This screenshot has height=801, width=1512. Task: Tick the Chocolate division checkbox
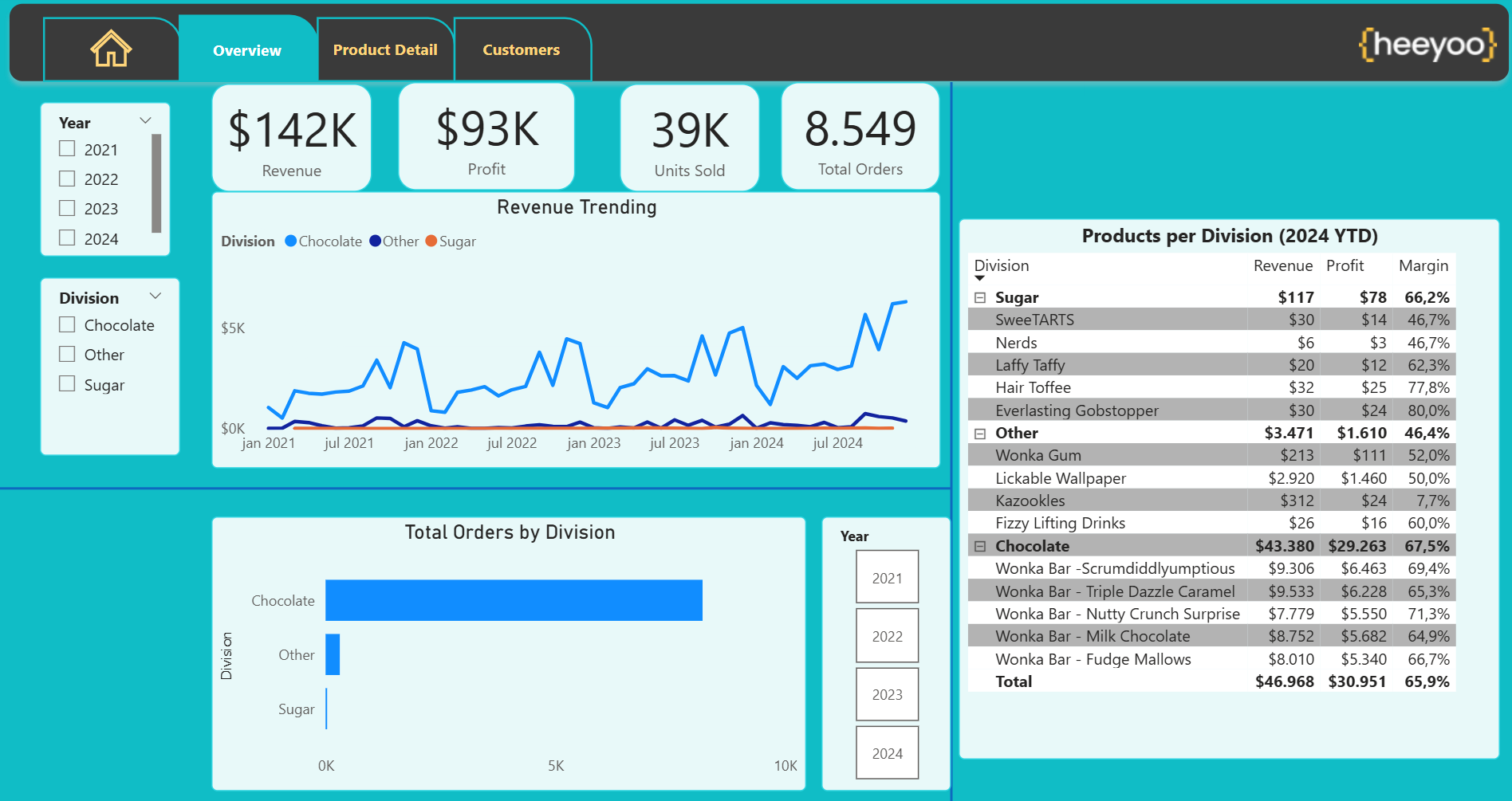pyautogui.click(x=67, y=324)
